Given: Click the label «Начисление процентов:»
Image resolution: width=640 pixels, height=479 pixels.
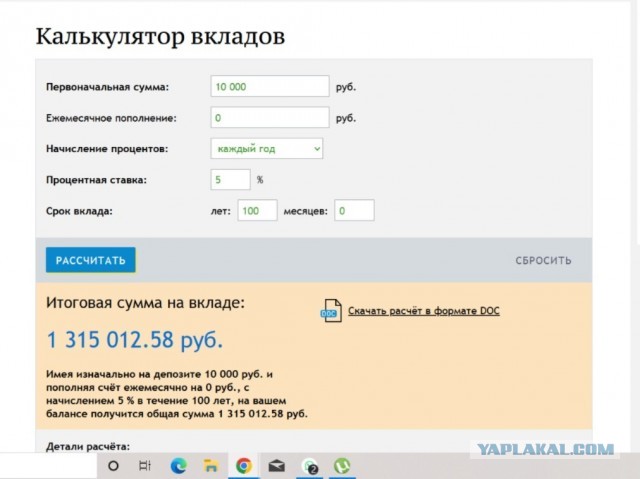Looking at the screenshot, I should [x=107, y=149].
